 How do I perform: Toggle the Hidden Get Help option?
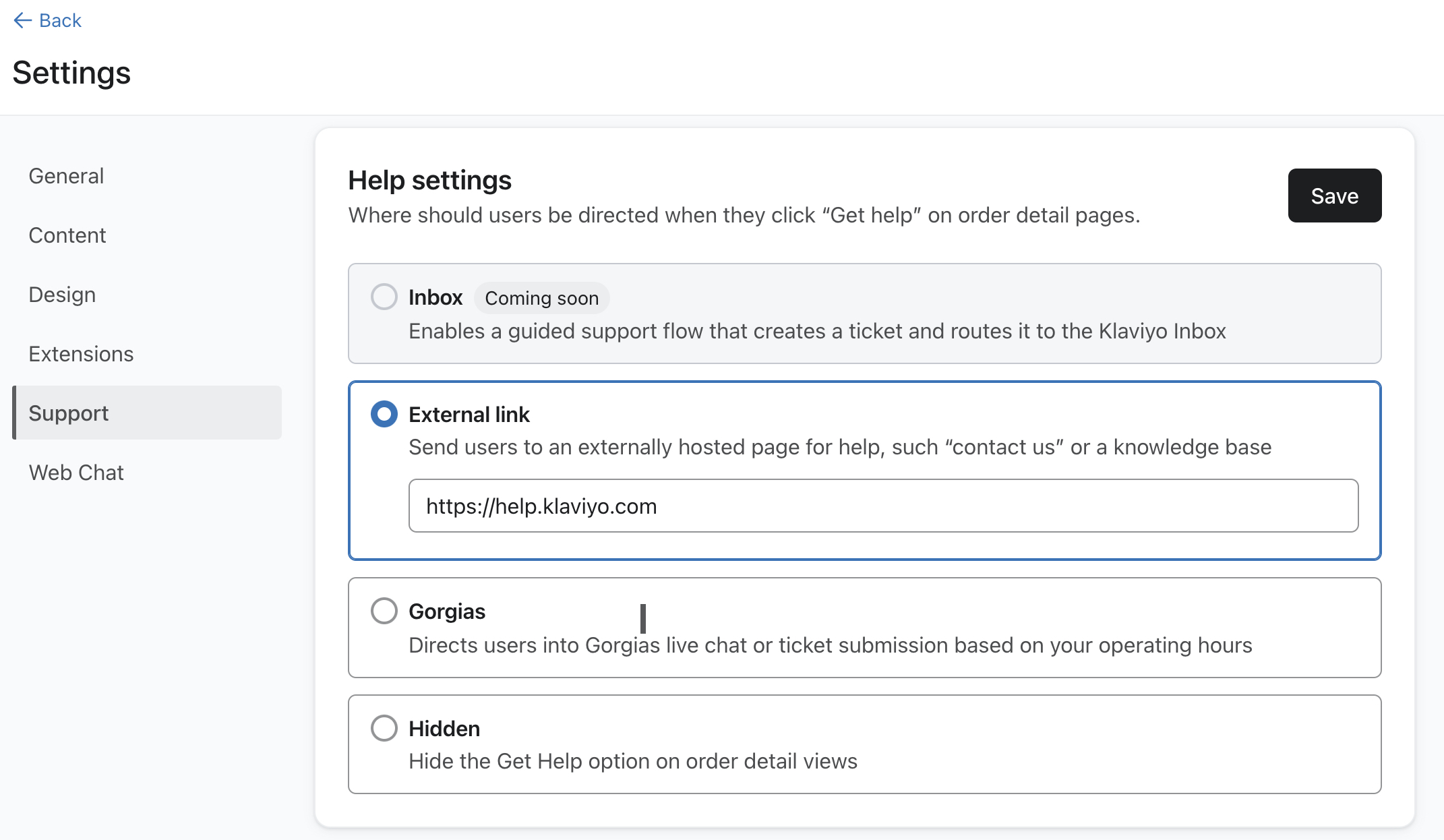coord(383,728)
